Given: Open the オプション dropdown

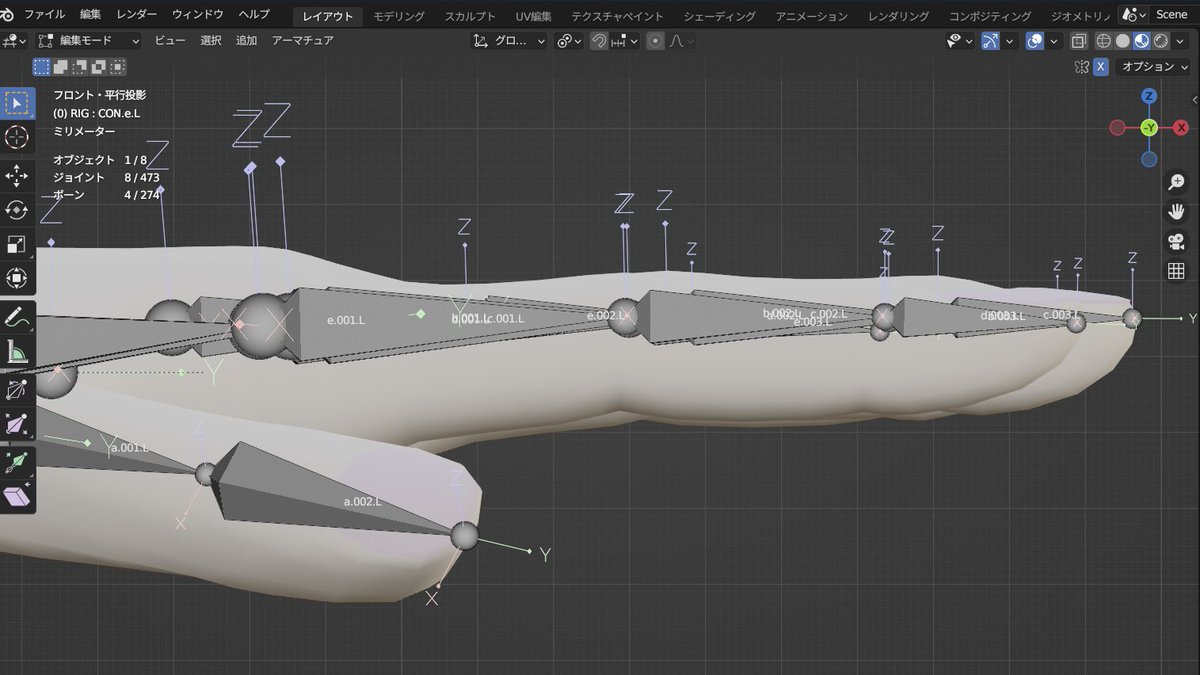Looking at the screenshot, I should pyautogui.click(x=1152, y=67).
